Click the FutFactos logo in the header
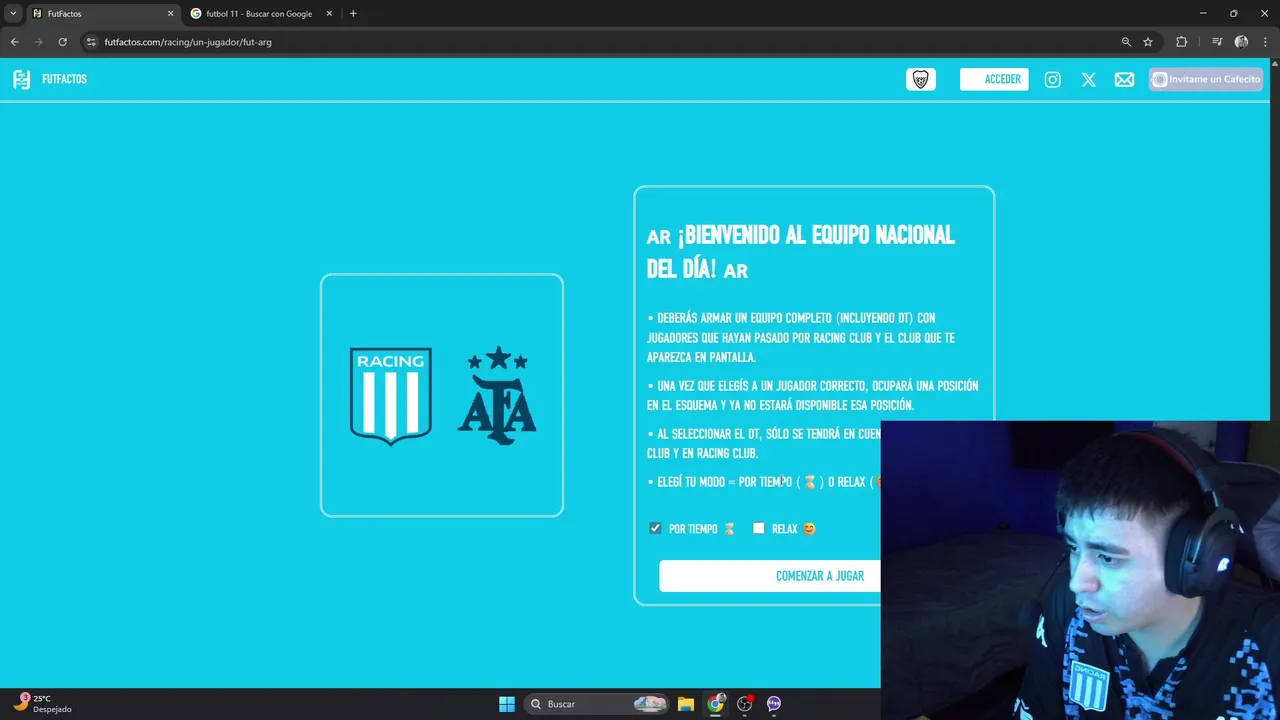 click(21, 79)
